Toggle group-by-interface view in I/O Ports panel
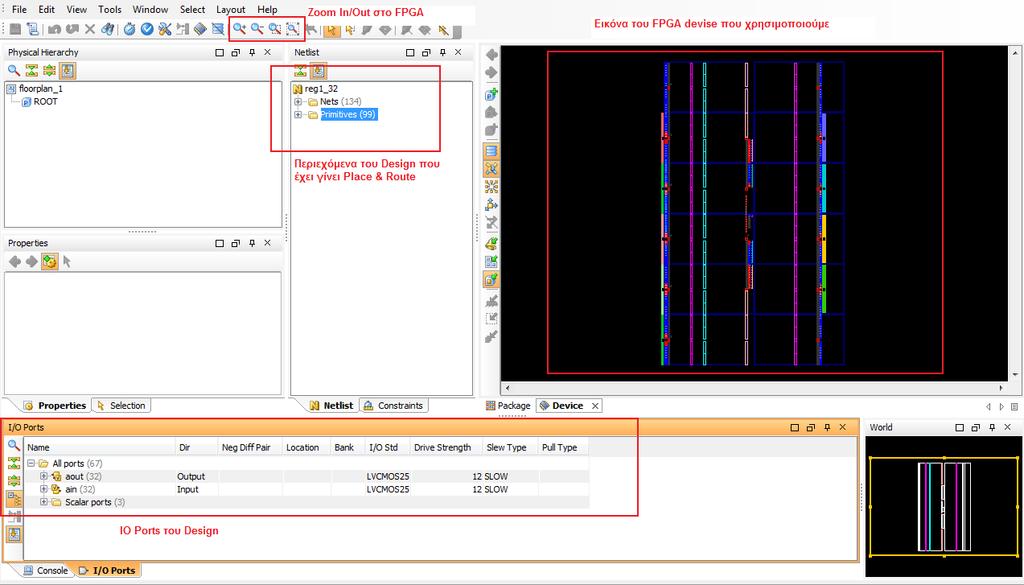The height and width of the screenshot is (585, 1024). [14, 499]
